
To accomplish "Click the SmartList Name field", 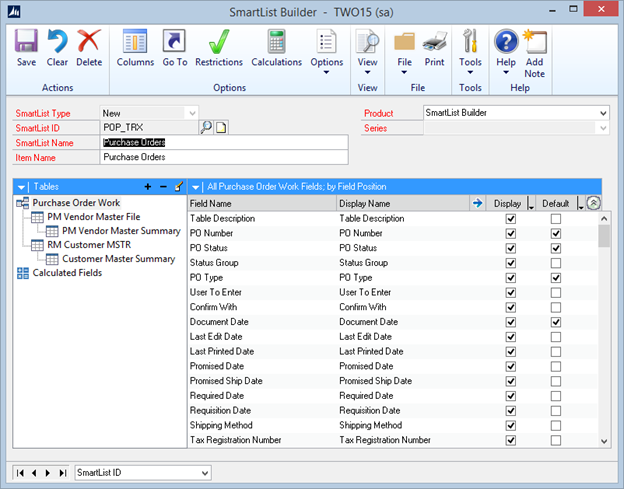I will [x=224, y=142].
